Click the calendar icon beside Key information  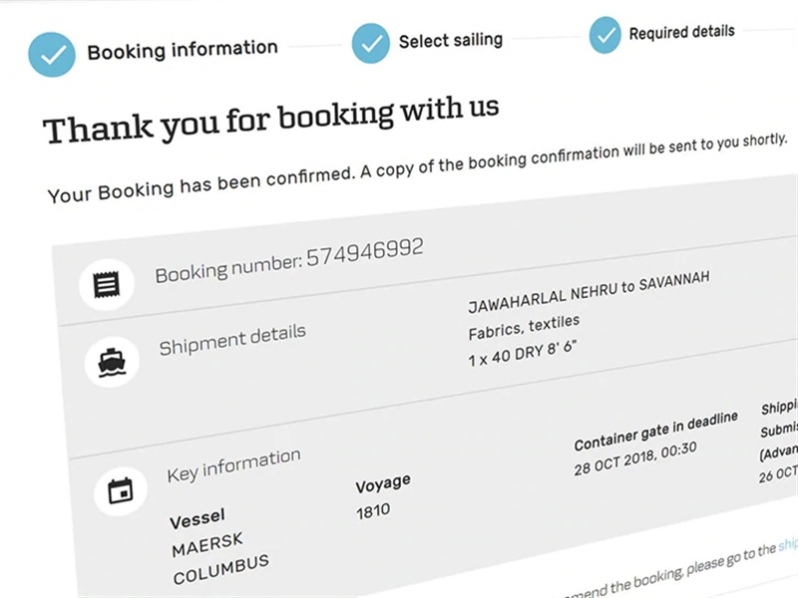121,491
